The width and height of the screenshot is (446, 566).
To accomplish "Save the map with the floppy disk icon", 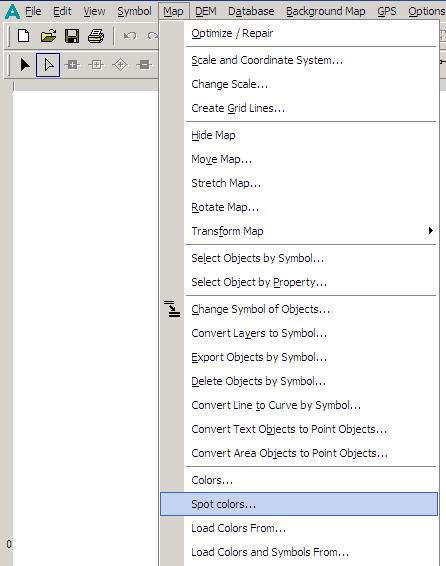I will click(72, 36).
